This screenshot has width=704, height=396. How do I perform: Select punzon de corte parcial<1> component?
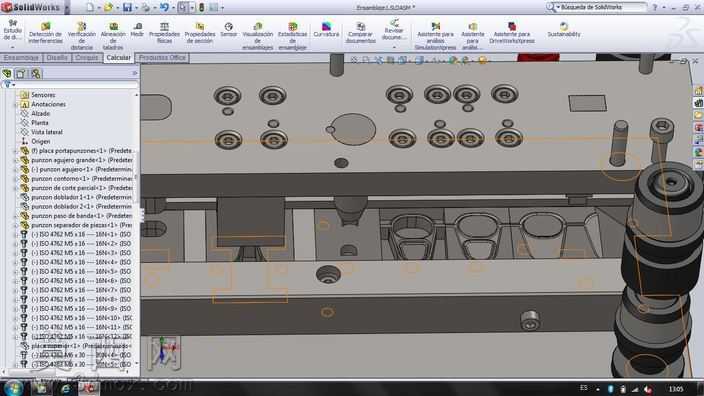click(81, 188)
